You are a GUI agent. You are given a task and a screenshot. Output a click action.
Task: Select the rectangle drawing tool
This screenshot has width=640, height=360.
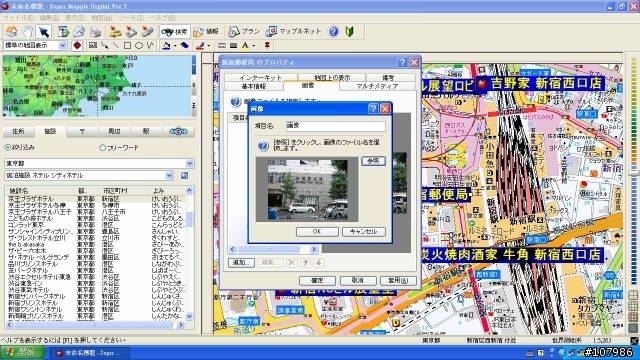127,45
